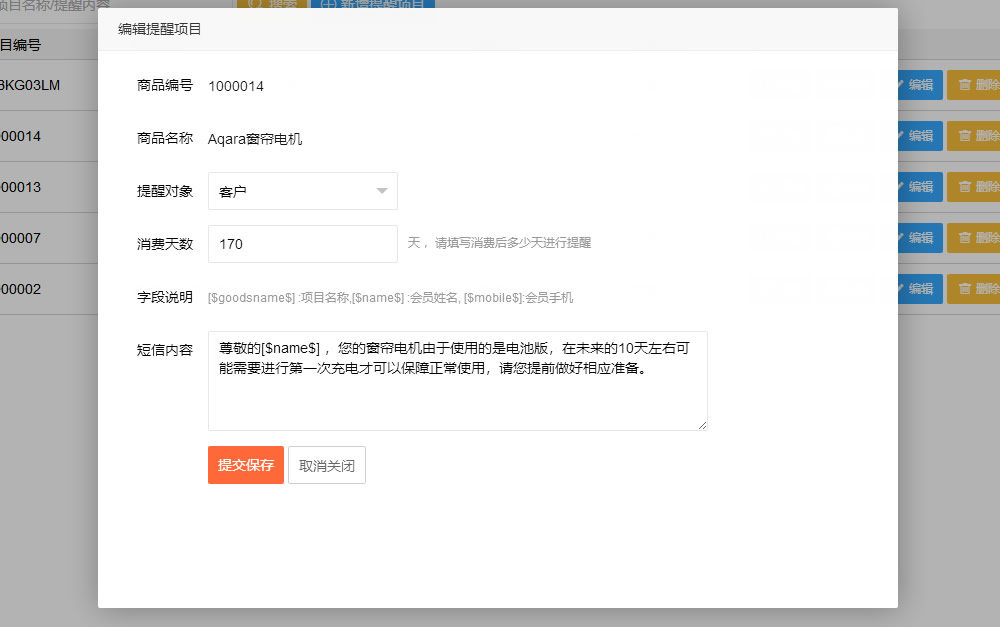
Task: Open the 提醒对象 dropdown showing 客户
Action: pos(303,191)
